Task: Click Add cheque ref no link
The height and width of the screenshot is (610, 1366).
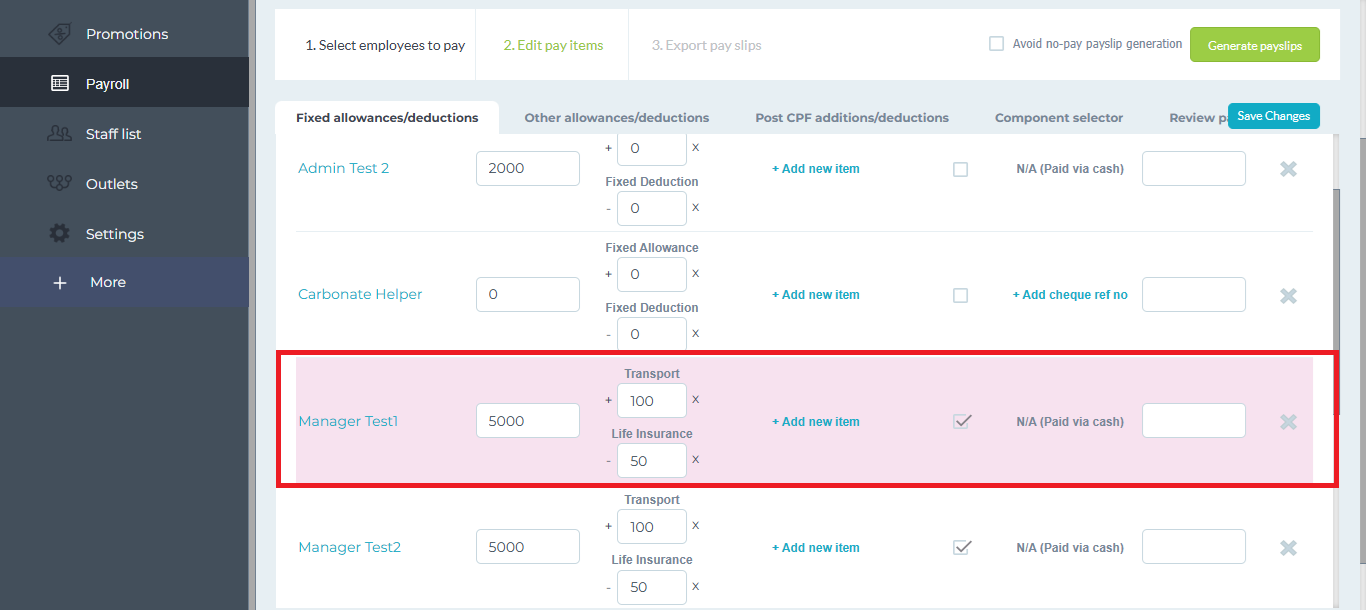Action: coord(1069,295)
